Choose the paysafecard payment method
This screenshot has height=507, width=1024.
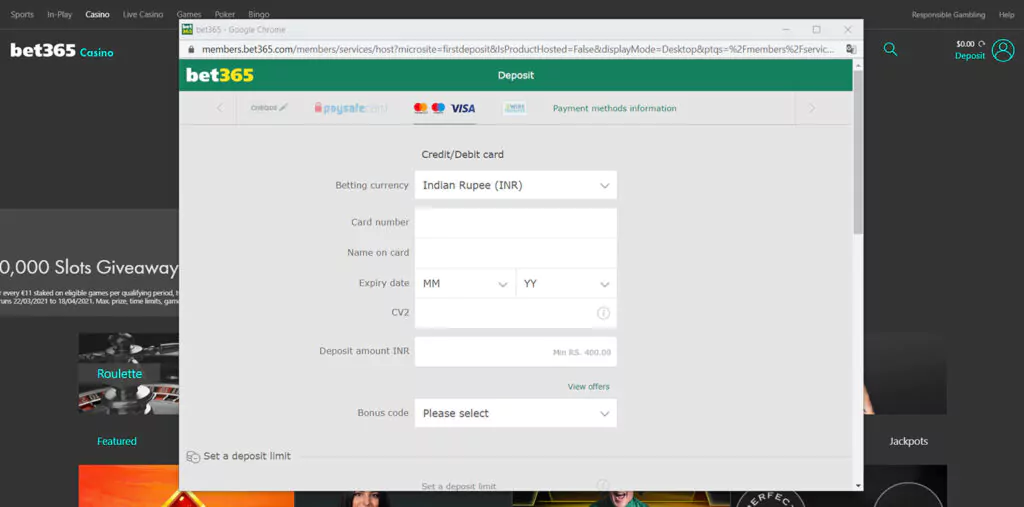pos(351,108)
